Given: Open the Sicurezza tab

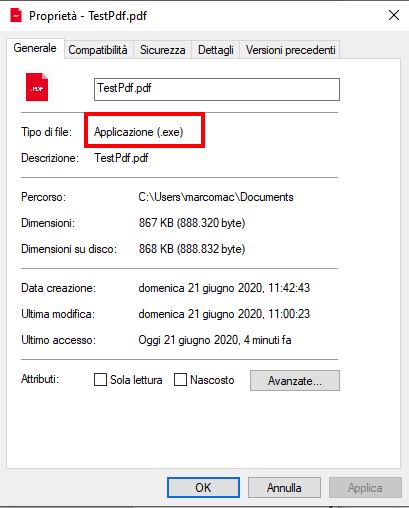Looking at the screenshot, I should (163, 50).
